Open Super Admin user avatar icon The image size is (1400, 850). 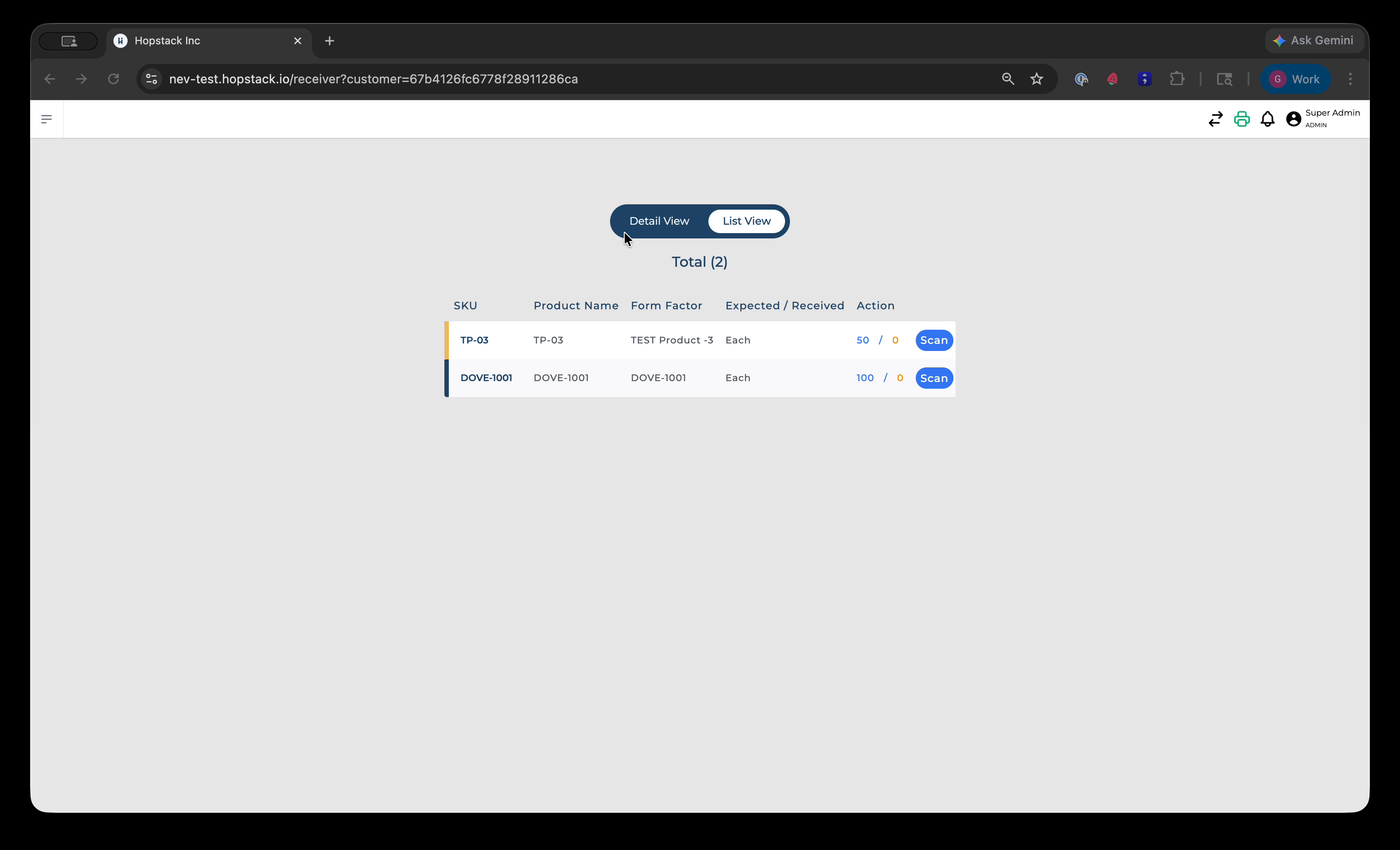point(1294,119)
